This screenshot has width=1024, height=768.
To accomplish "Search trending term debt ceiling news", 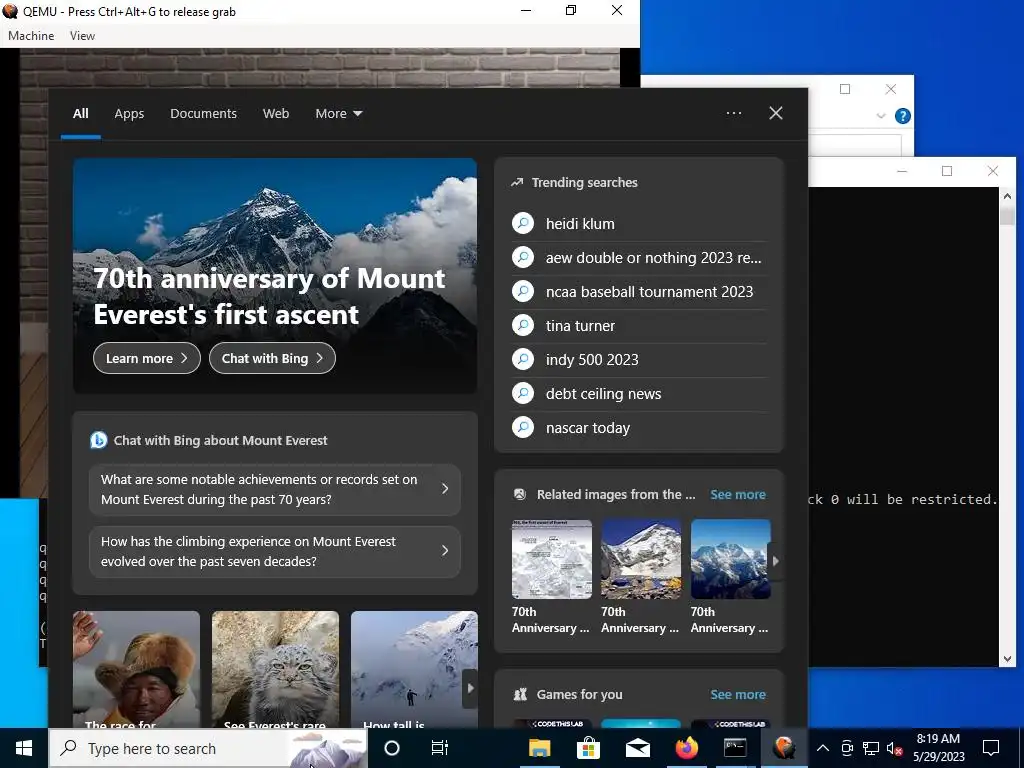I will pos(603,393).
